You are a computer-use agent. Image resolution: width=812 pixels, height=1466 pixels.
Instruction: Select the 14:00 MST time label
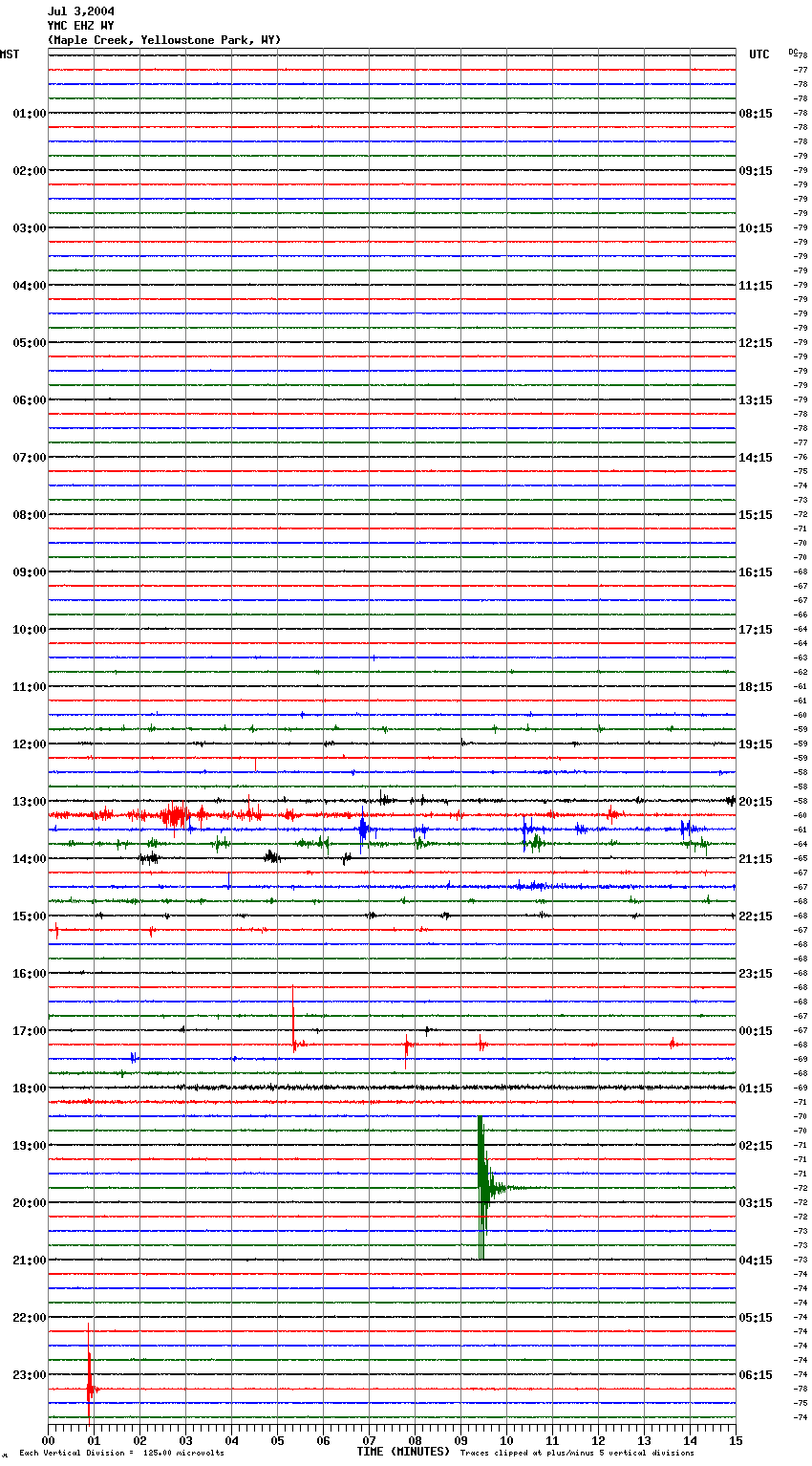pyautogui.click(x=30, y=859)
